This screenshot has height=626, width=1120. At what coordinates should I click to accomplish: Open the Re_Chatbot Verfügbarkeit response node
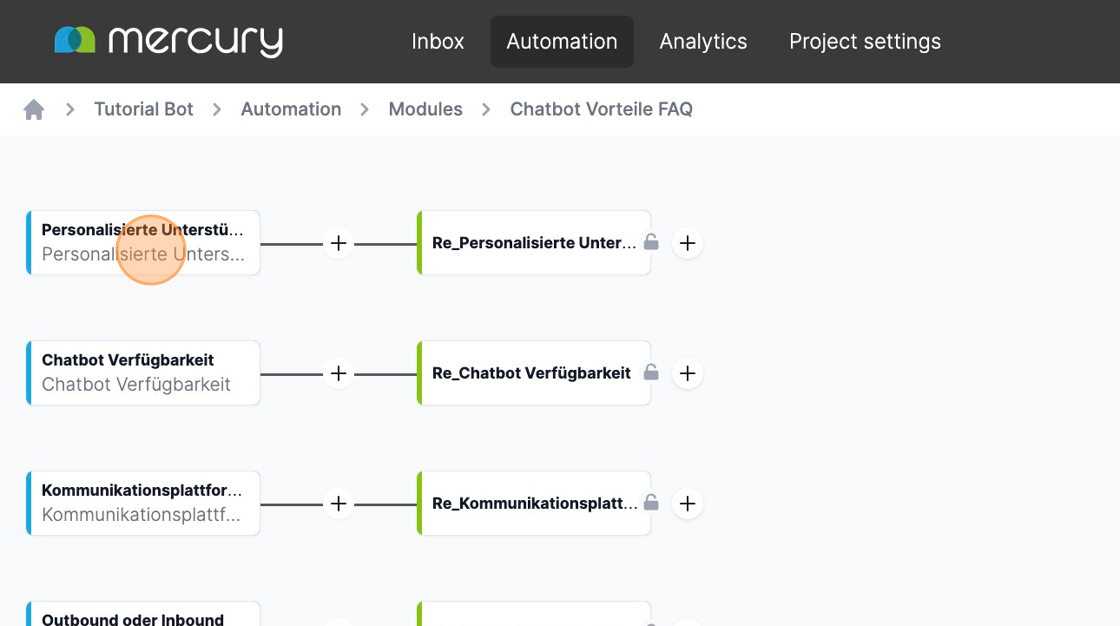(x=530, y=373)
